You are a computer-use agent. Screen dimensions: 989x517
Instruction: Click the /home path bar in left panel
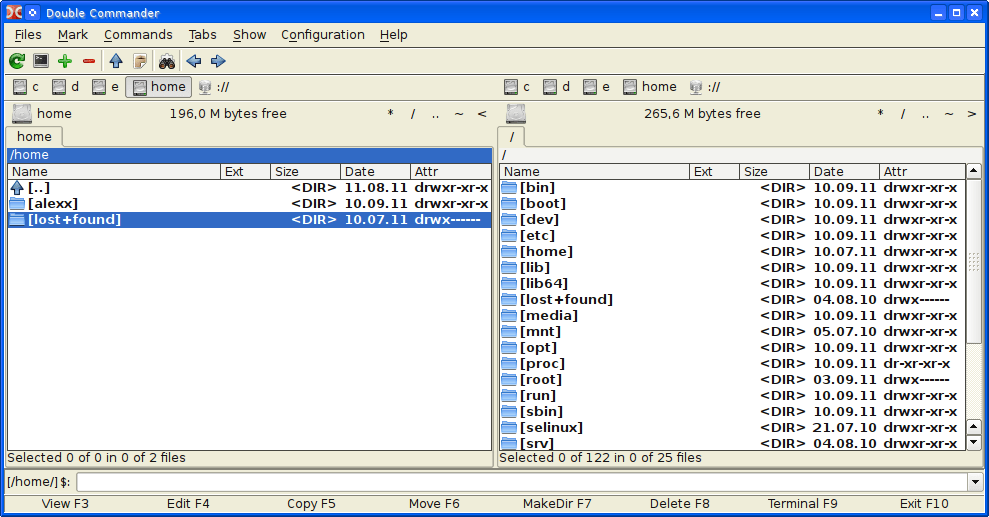pos(249,155)
